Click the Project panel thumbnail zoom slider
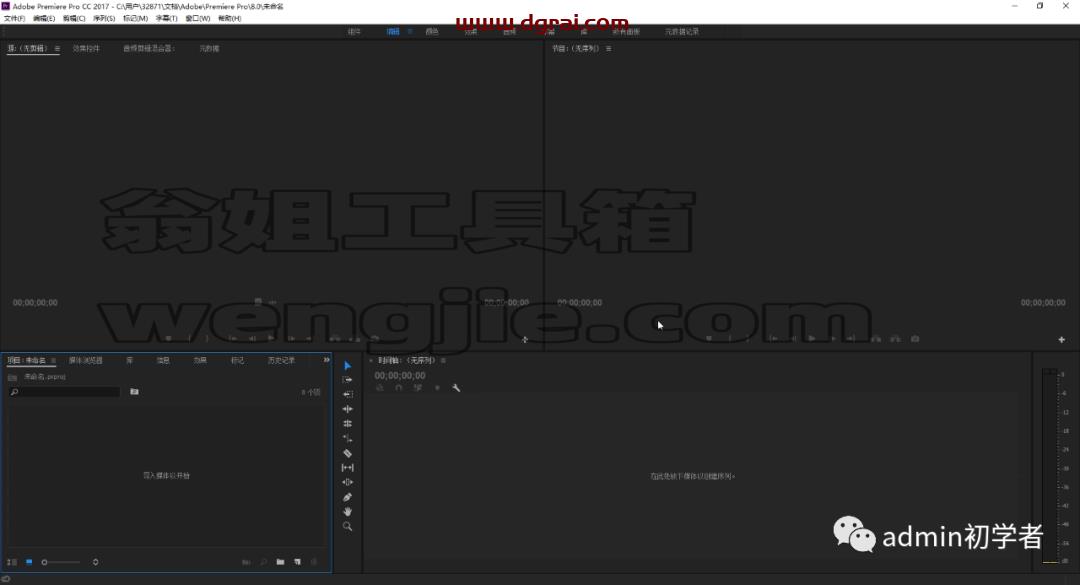 61,562
